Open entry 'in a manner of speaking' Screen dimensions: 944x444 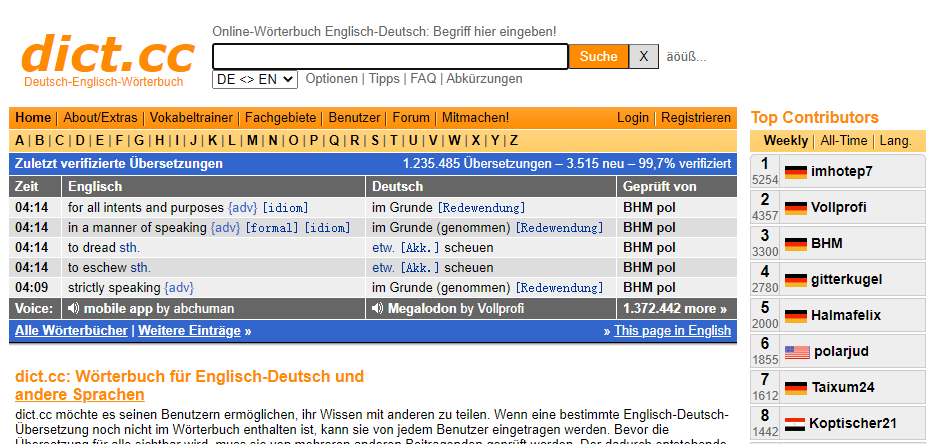137,228
